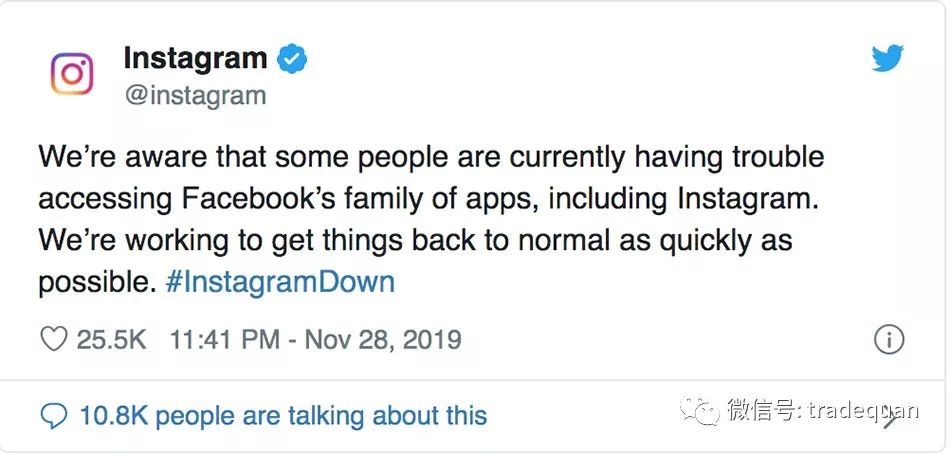950x453 pixels.
Task: Like the tweet with the heart icon
Action: click(53, 340)
